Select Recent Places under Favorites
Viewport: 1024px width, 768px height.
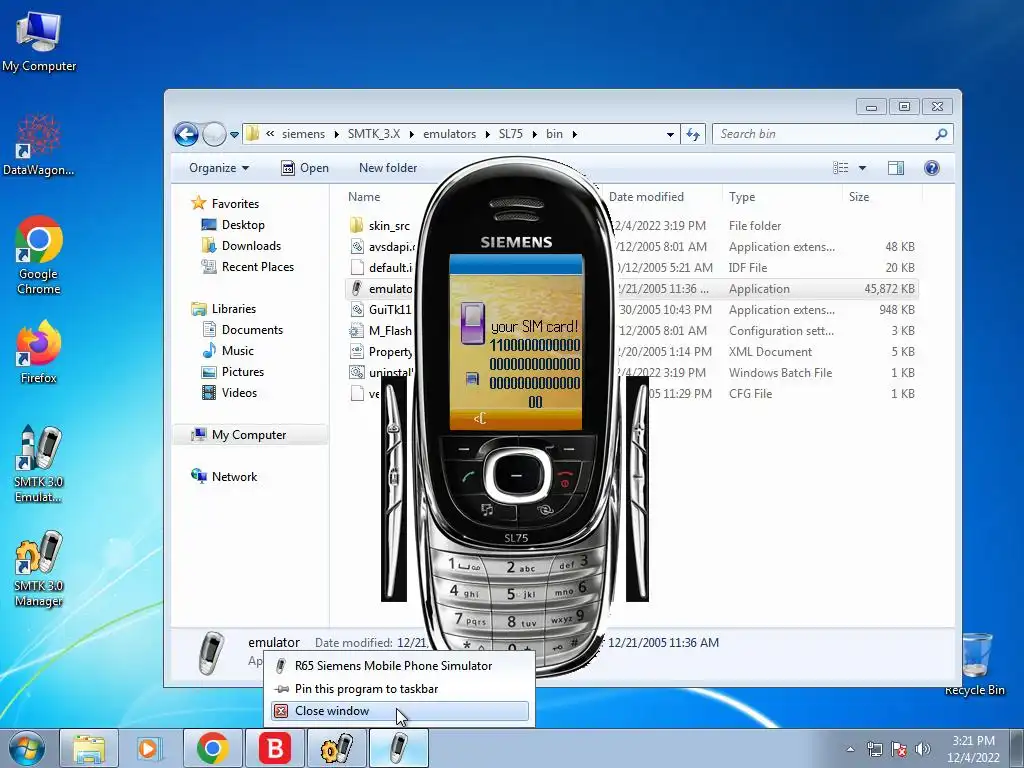[248, 267]
